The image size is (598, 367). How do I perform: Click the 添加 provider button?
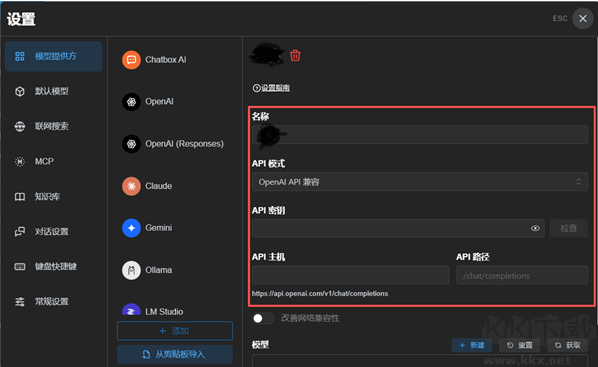coord(175,331)
